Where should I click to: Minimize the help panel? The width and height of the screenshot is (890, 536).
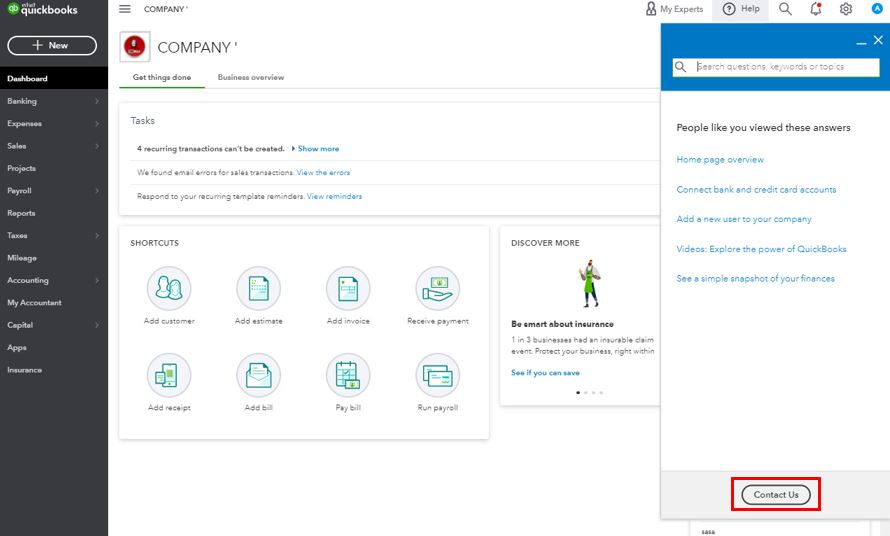(861, 43)
